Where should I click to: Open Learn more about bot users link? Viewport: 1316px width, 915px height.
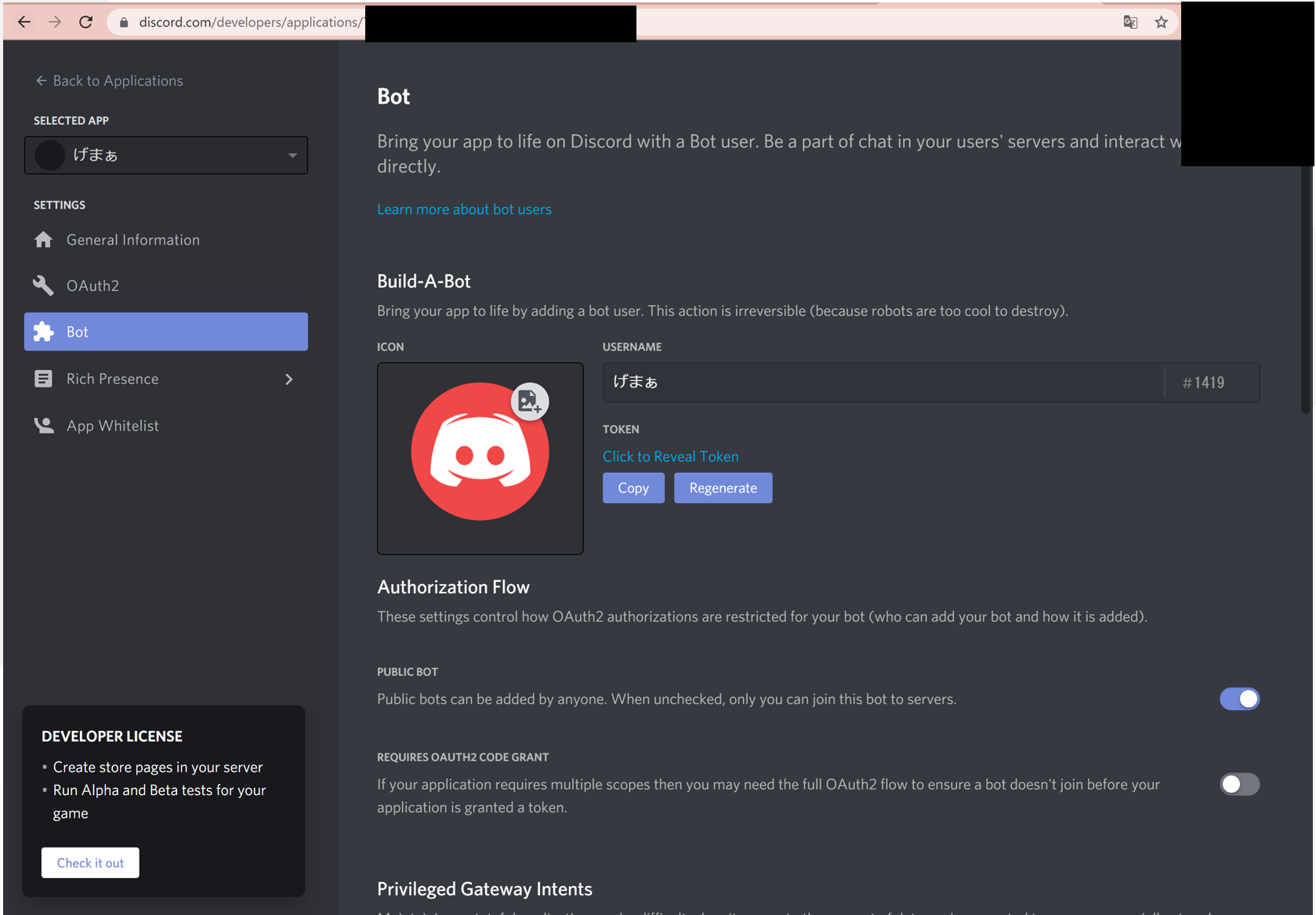click(464, 209)
